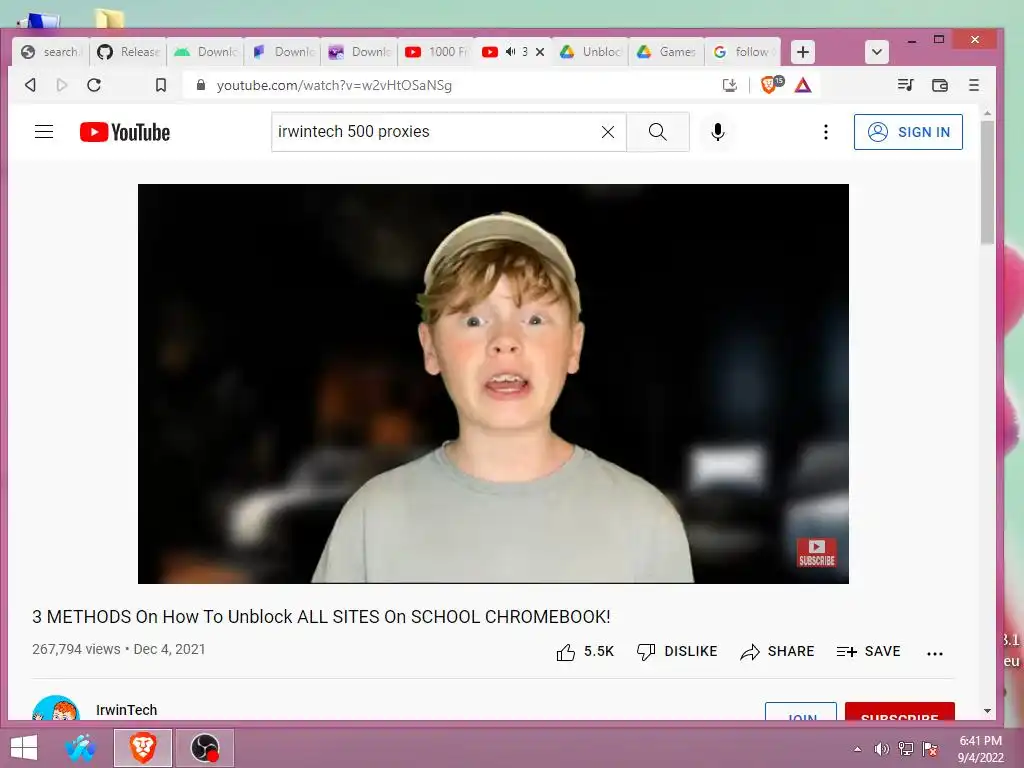The width and height of the screenshot is (1024, 768).
Task: Click the browser forward arrow
Action: (x=62, y=85)
